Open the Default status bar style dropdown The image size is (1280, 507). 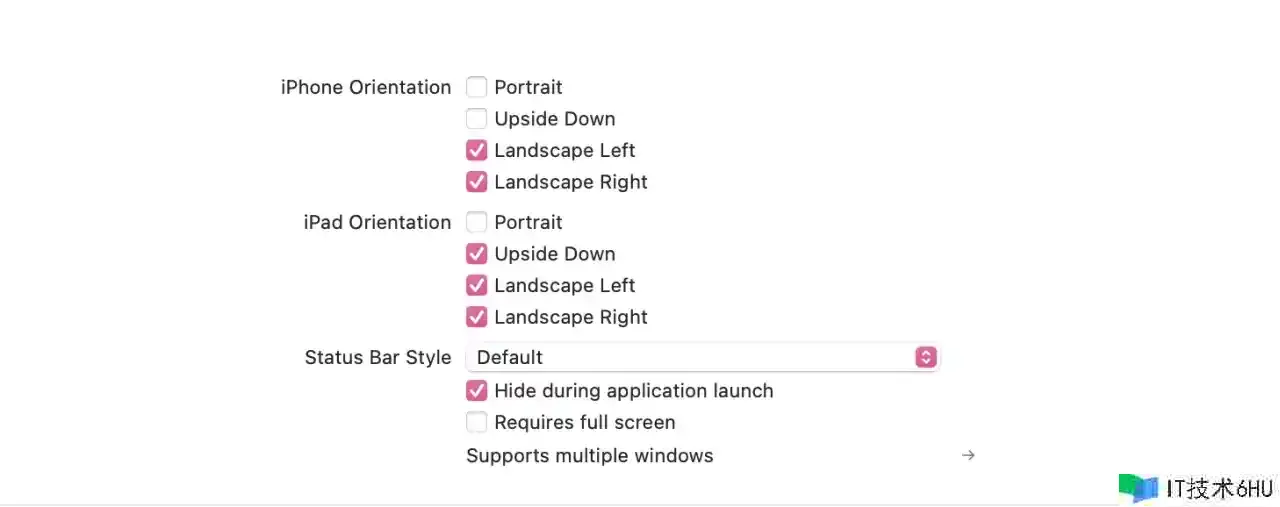click(690, 357)
